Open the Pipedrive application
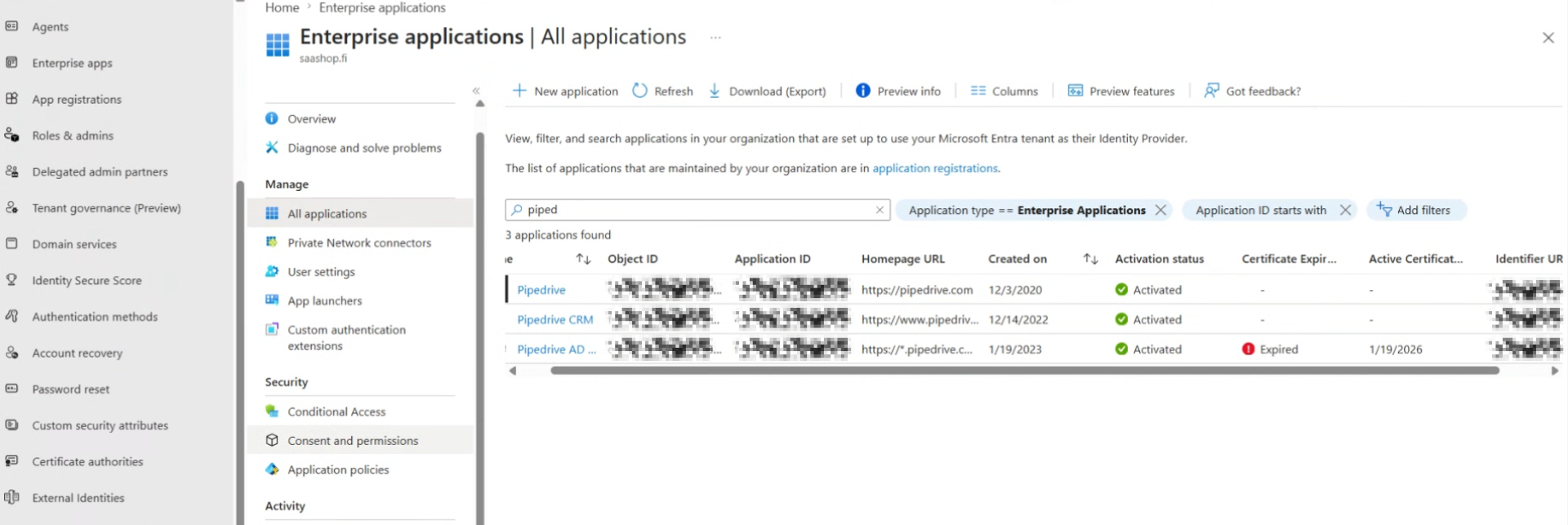1568x525 pixels. point(541,290)
